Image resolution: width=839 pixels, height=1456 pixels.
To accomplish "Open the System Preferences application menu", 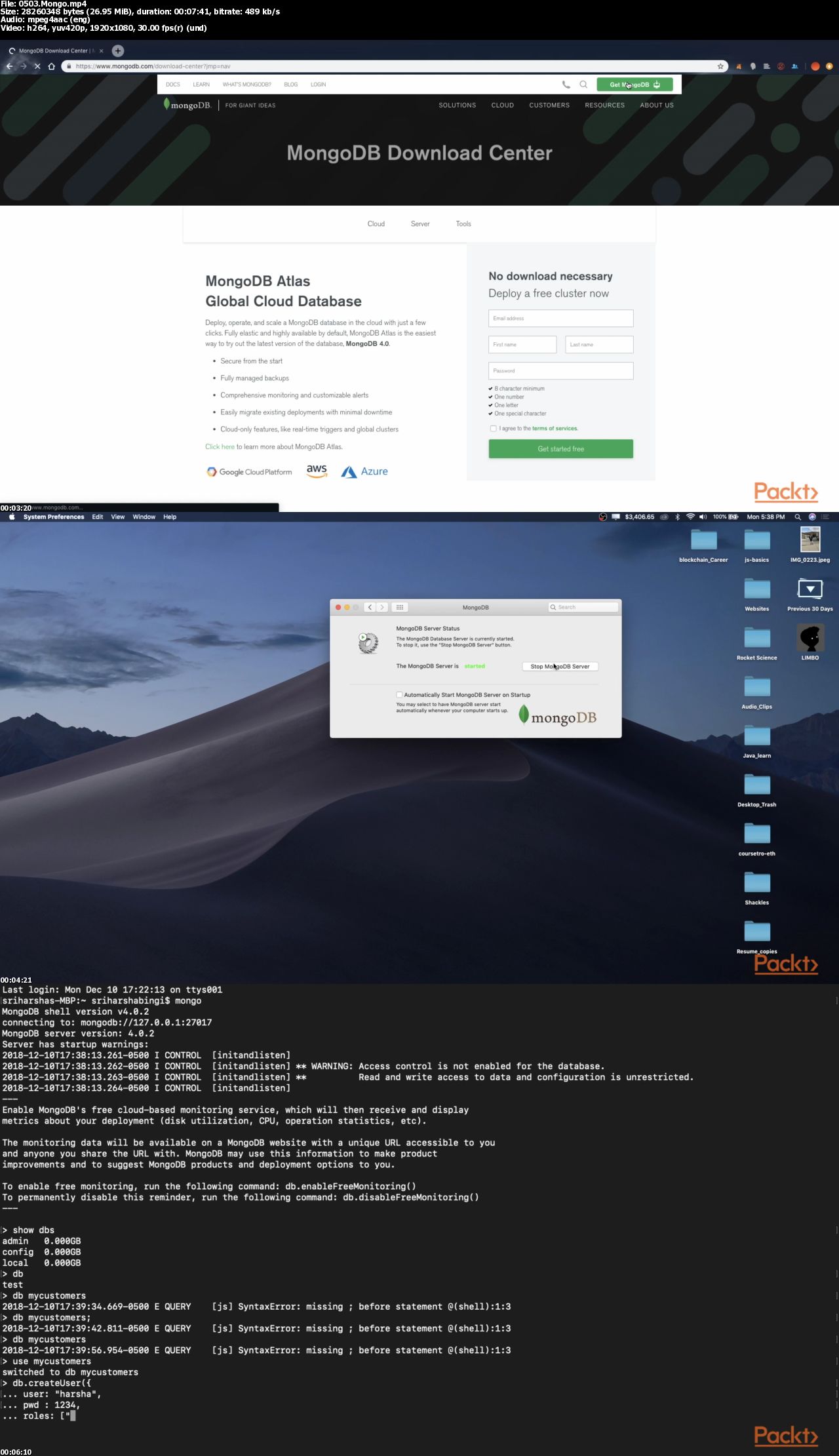I will tap(54, 517).
